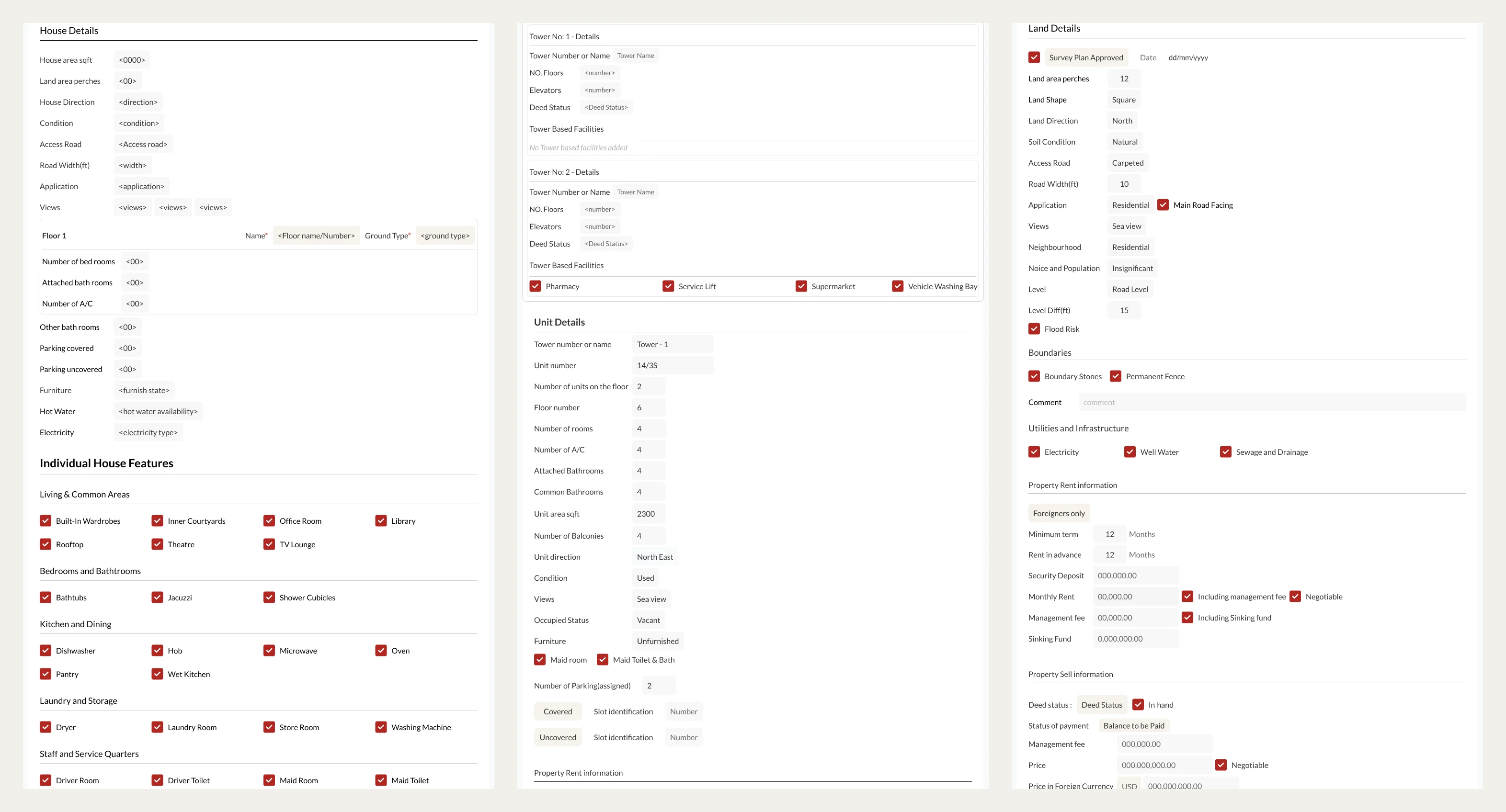
Task: Click the survey Date dd/mm/yyyy field
Action: pos(1188,57)
